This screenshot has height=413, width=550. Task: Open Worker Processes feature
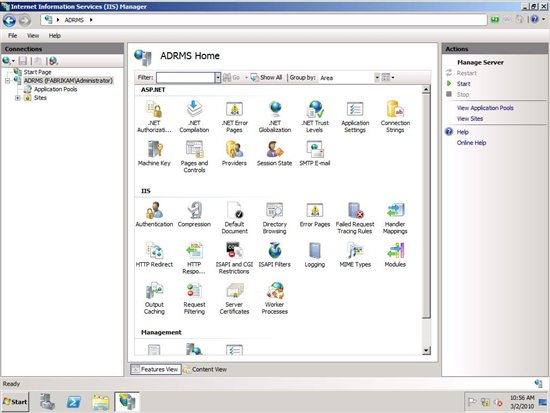click(275, 298)
